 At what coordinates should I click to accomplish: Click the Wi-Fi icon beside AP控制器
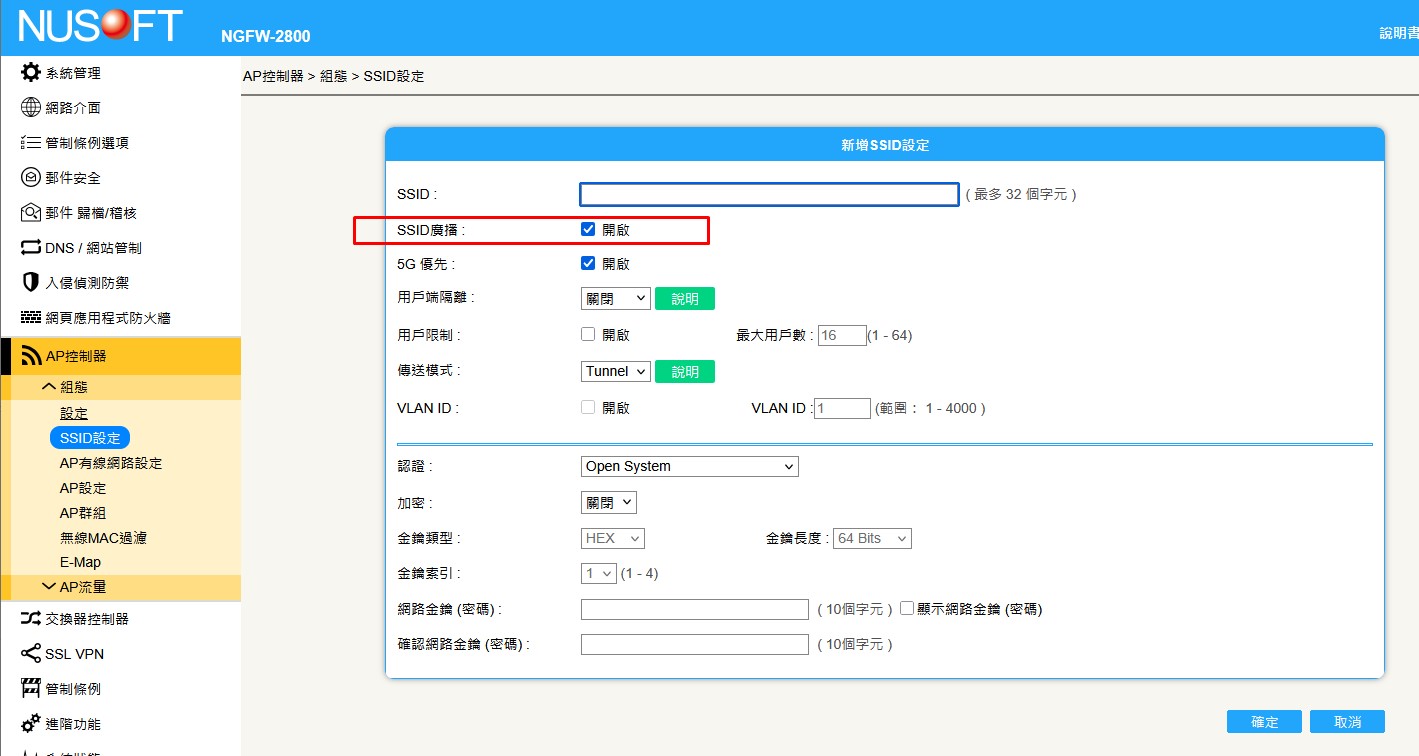click(31, 356)
